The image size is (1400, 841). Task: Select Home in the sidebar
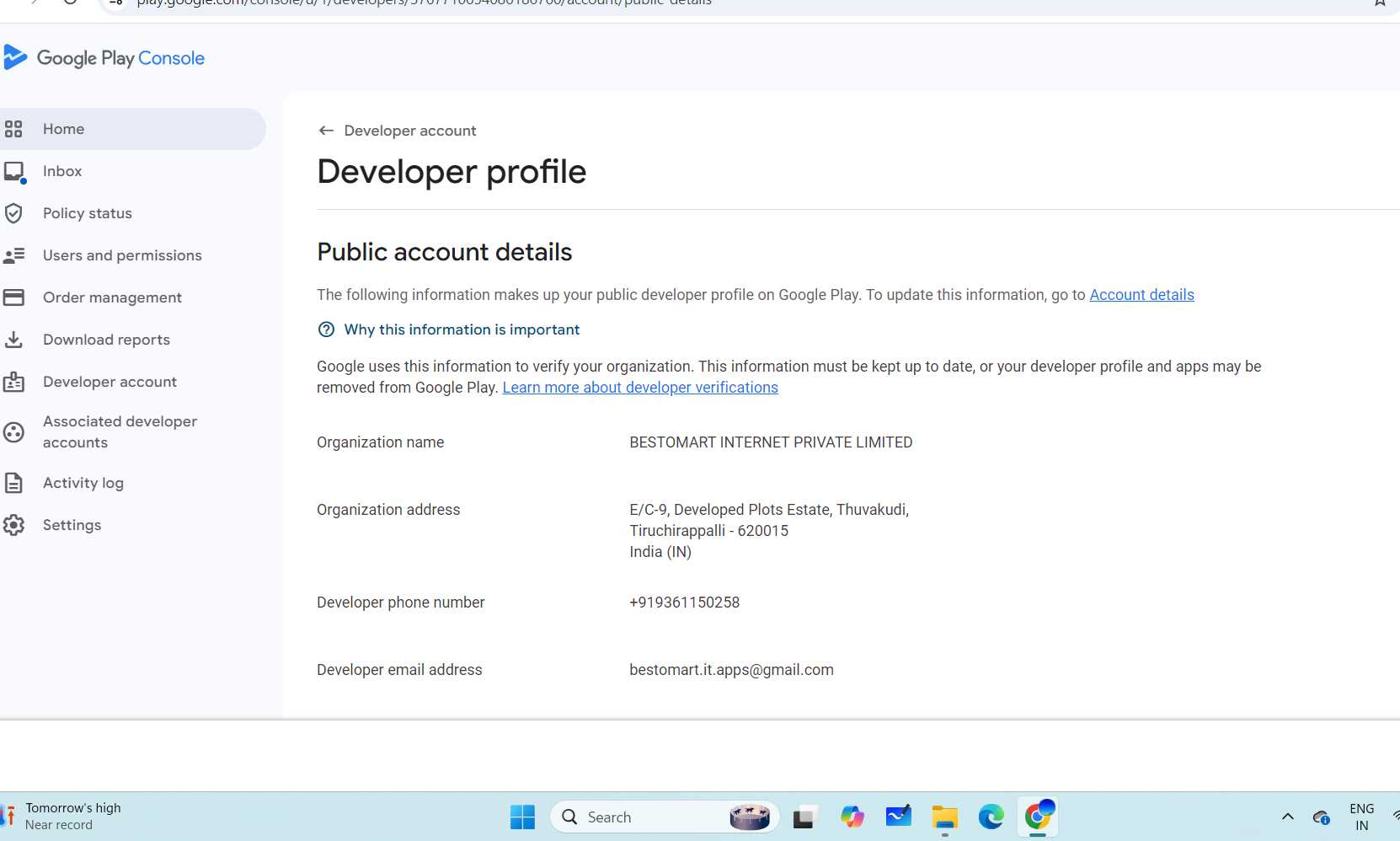132,129
